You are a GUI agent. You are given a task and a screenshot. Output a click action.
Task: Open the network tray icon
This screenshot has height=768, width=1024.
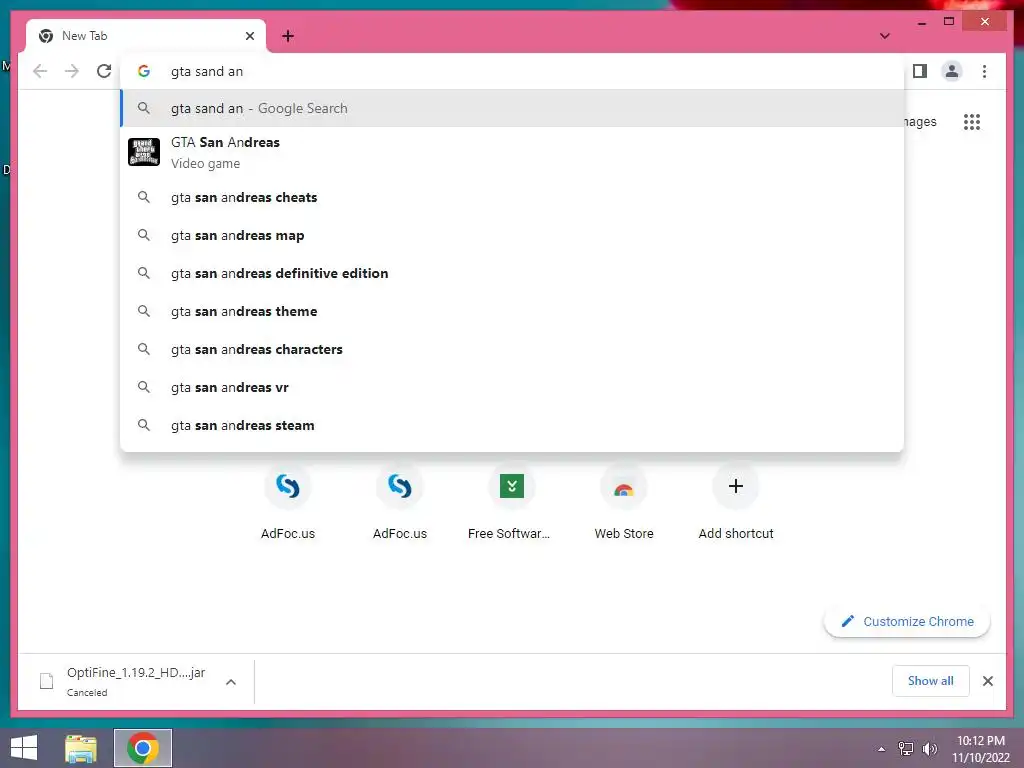[906, 749]
